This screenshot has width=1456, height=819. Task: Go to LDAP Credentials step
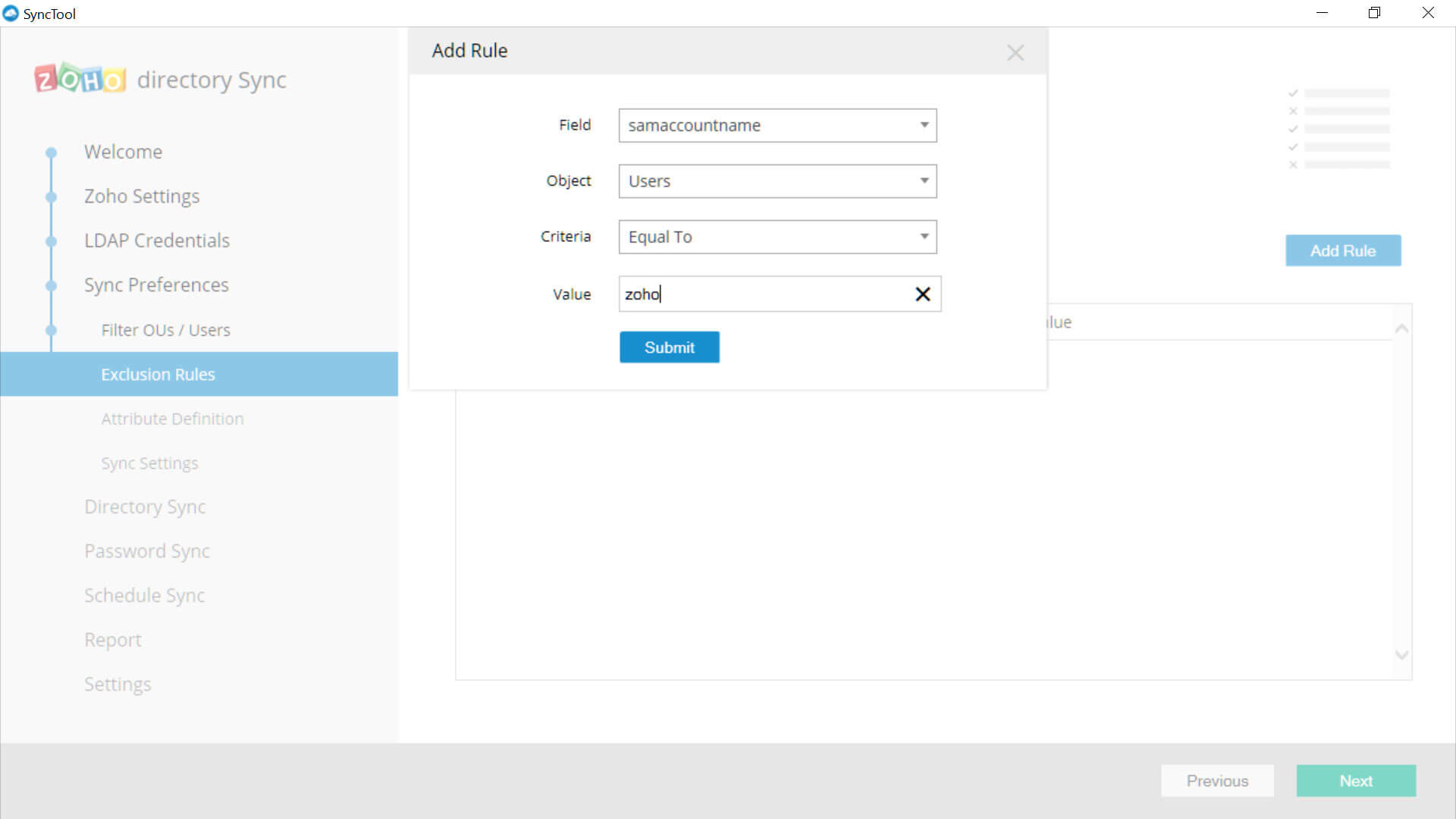(157, 240)
